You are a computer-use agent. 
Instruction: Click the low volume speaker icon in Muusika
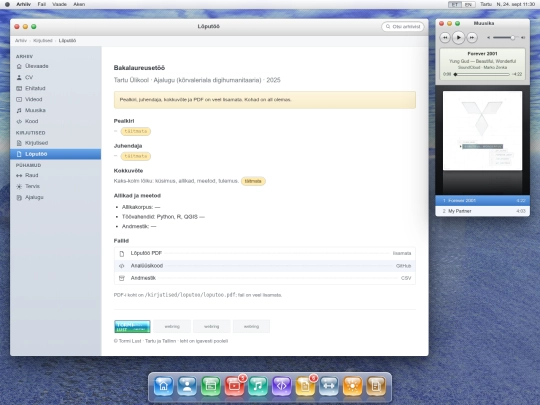(x=488, y=38)
